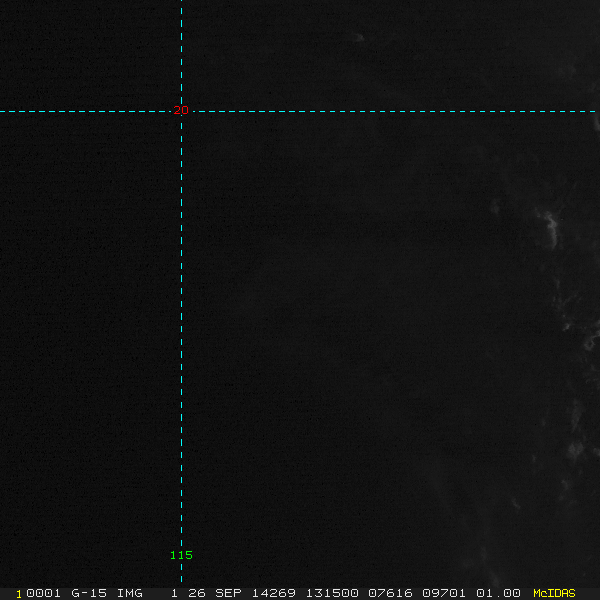Screen dimensions: 600x600
Task: Click the band number 1 before the date
Action: (174, 593)
